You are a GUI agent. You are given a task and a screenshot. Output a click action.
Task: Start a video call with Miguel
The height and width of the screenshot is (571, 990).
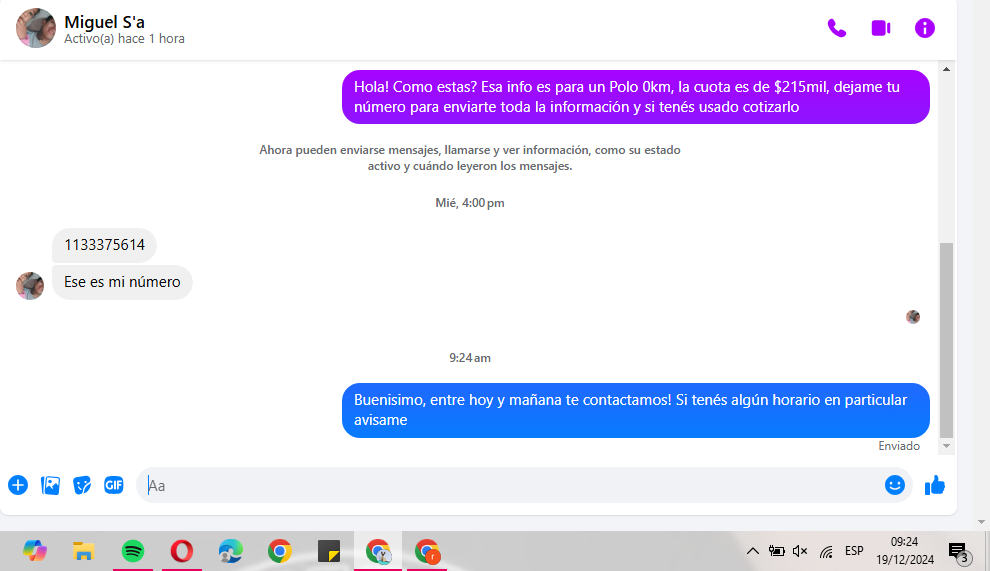(x=880, y=28)
